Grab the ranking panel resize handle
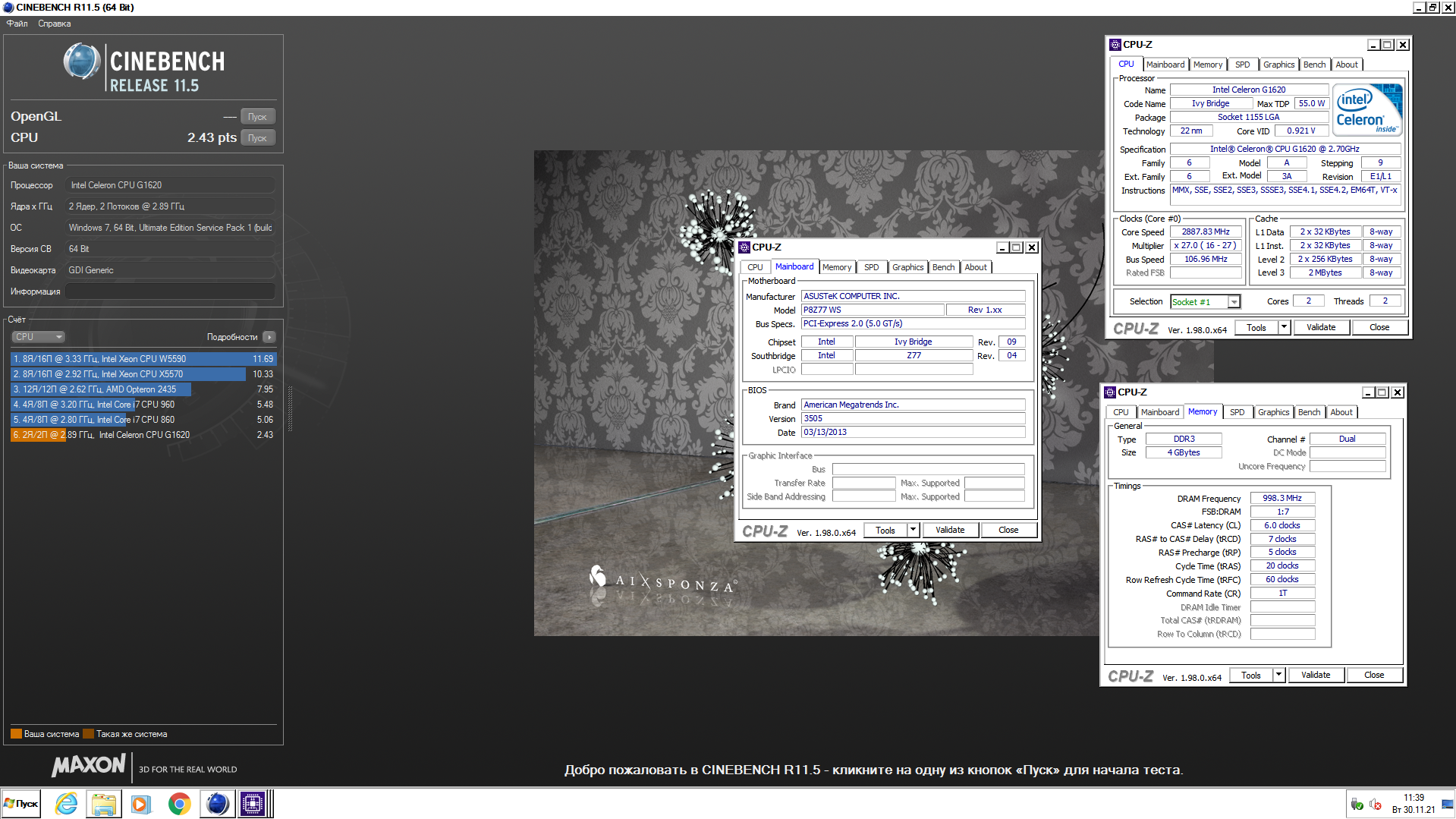Image resolution: width=1456 pixels, height=819 pixels. coord(290,408)
